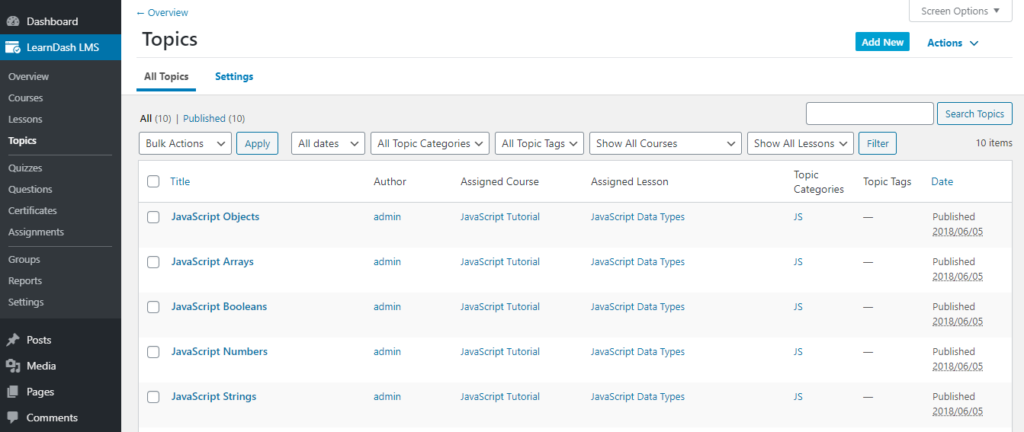
Task: Click the Pages icon in sidebar
Action: pyautogui.click(x=12, y=392)
